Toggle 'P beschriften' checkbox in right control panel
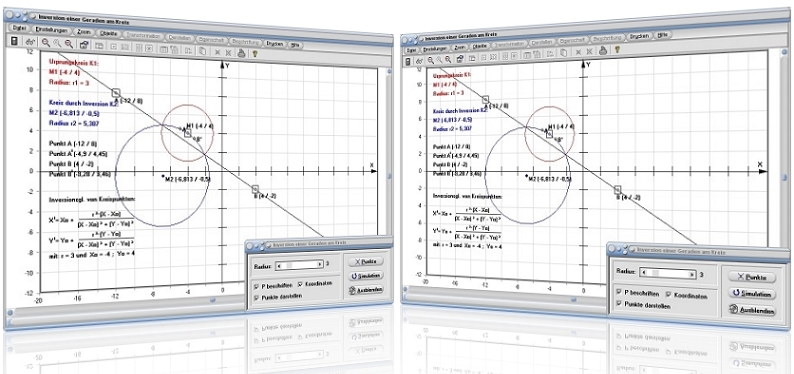 (619, 292)
